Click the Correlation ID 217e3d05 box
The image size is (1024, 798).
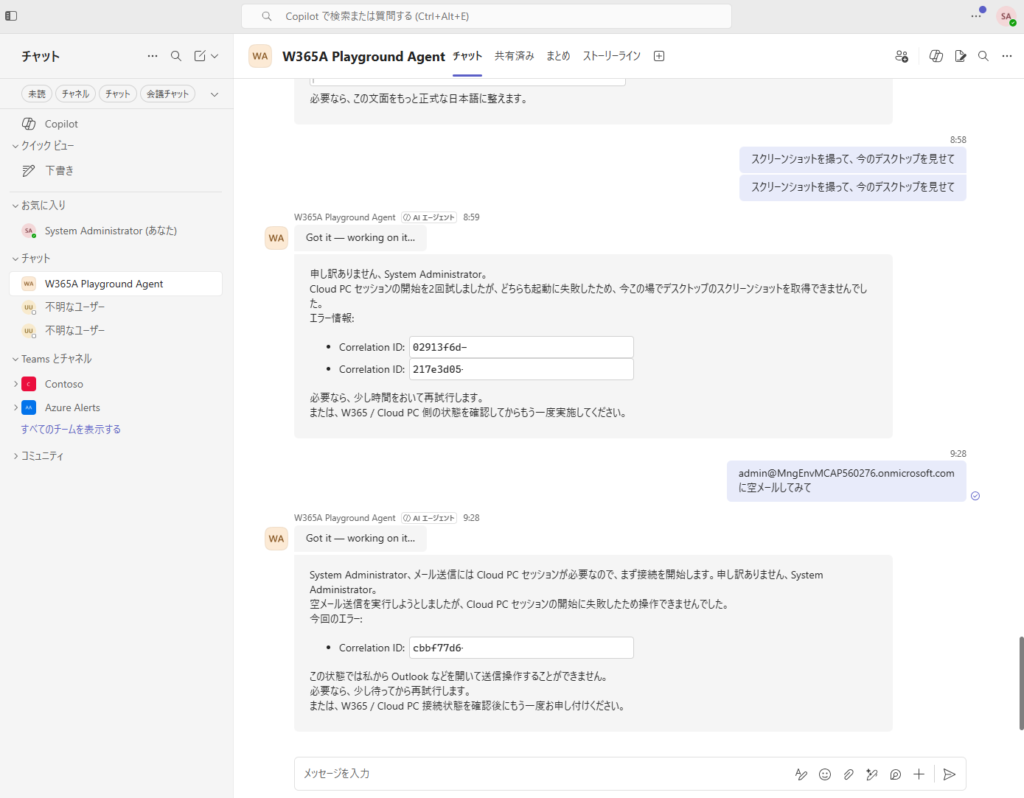(521, 369)
